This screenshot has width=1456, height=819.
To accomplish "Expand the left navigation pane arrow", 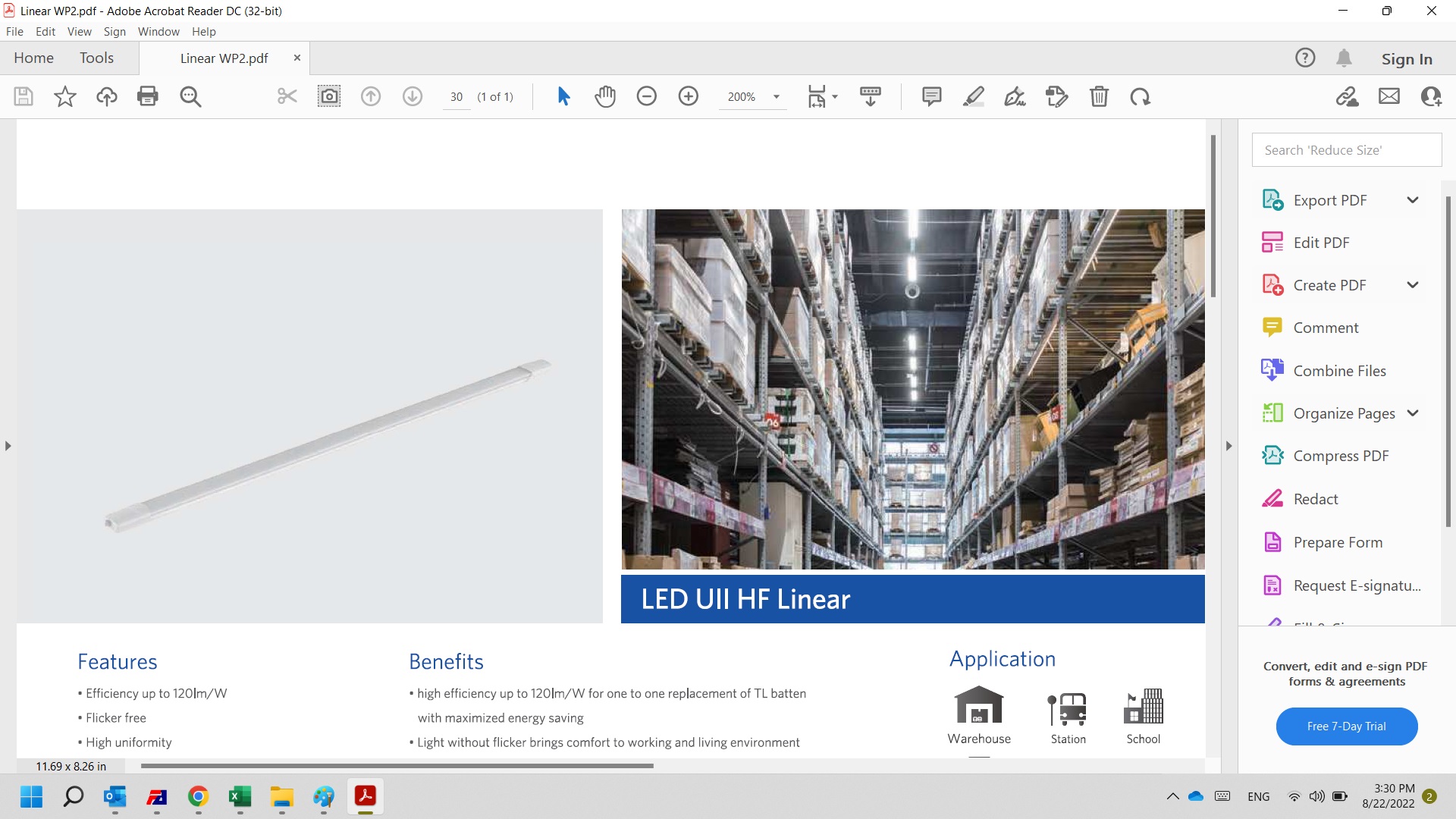I will tap(8, 446).
